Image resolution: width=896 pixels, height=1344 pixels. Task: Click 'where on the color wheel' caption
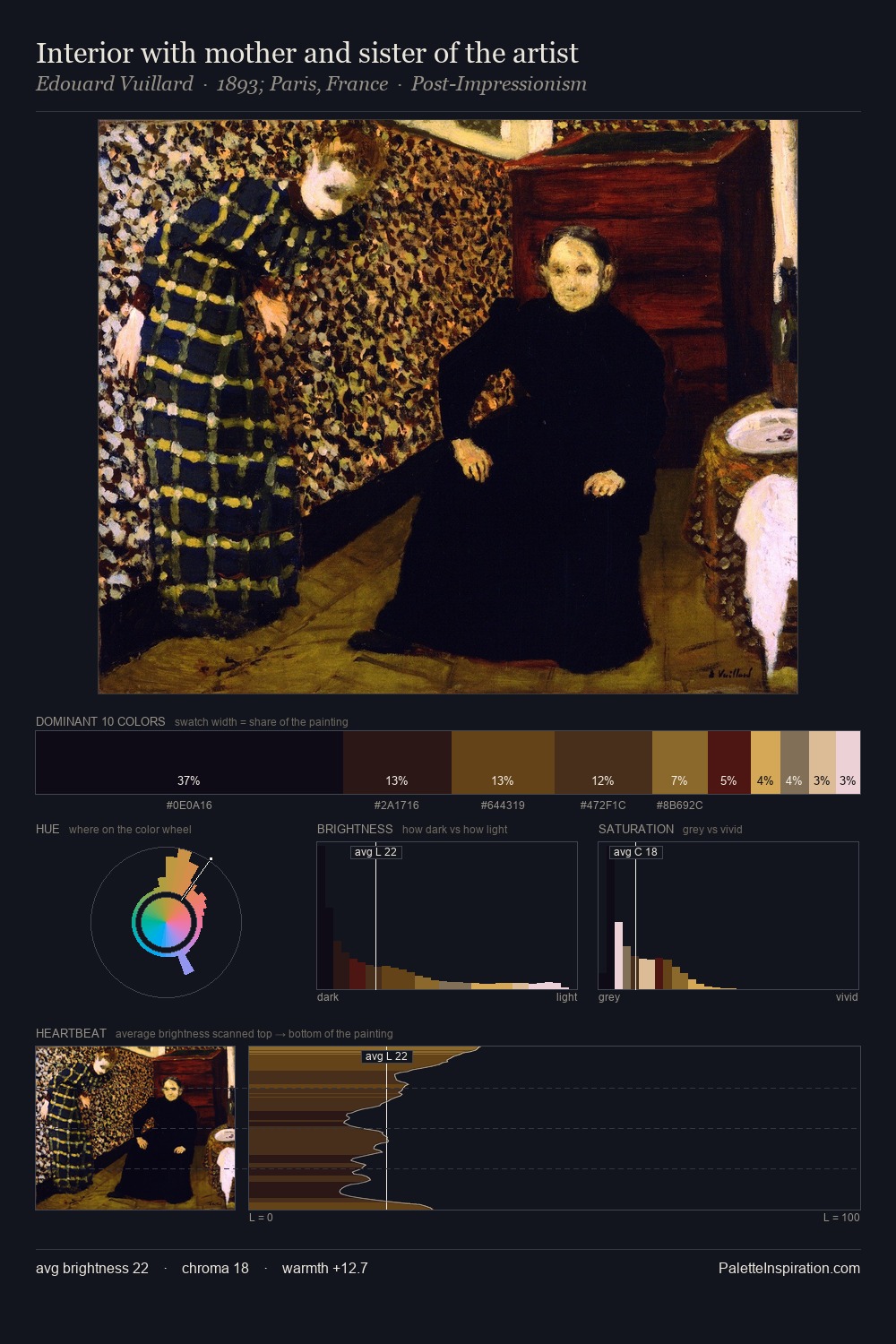[130, 830]
